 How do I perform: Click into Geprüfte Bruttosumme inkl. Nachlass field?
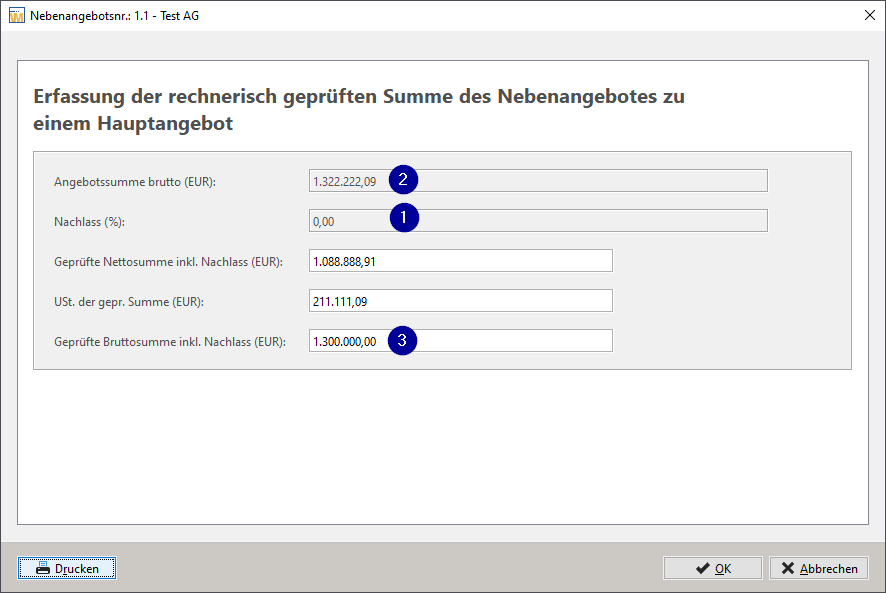[x=461, y=341]
